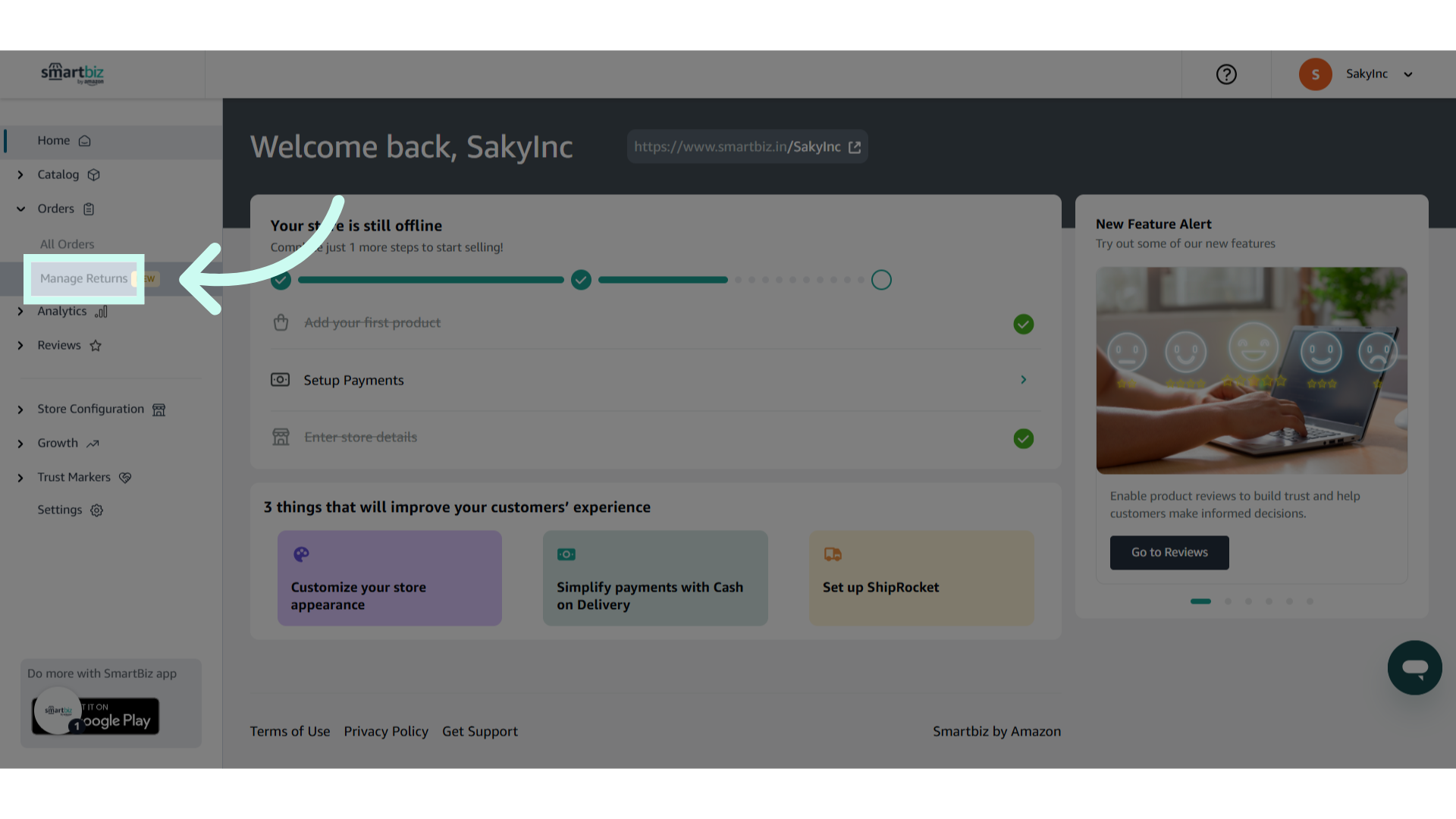Image resolution: width=1456 pixels, height=819 pixels.
Task: Open Simplify payments with Cash on Delivery card
Action: pos(655,578)
